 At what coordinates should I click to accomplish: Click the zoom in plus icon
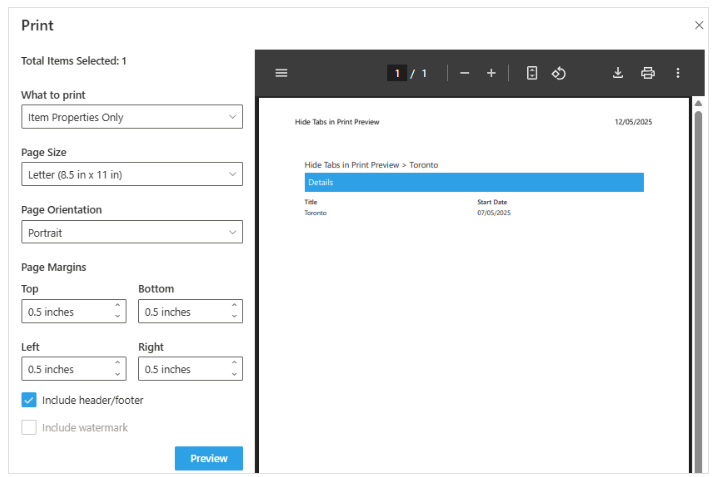point(491,73)
